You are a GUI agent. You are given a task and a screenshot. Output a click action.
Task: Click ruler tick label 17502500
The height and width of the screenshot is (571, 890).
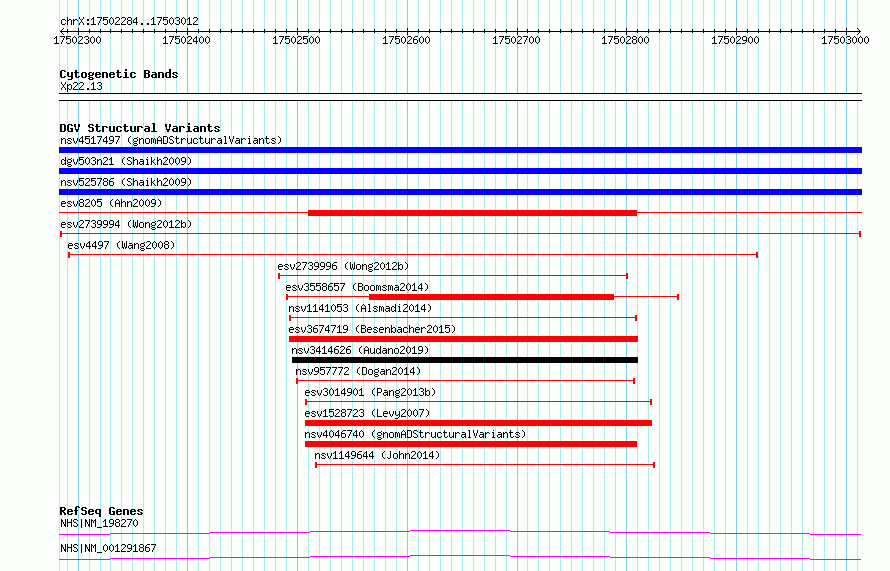click(x=296, y=40)
